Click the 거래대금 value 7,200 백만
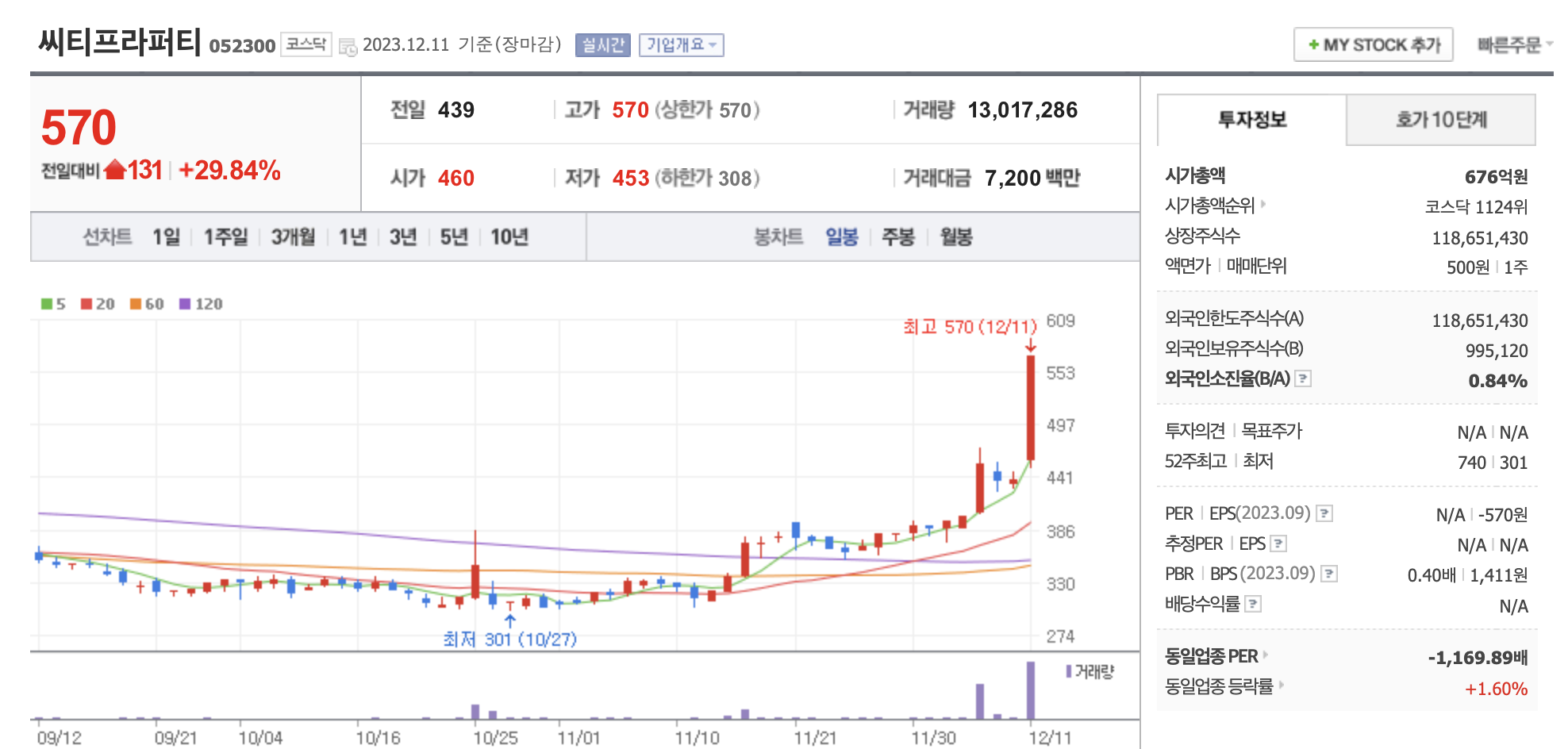The image size is (1568, 749). [1032, 178]
